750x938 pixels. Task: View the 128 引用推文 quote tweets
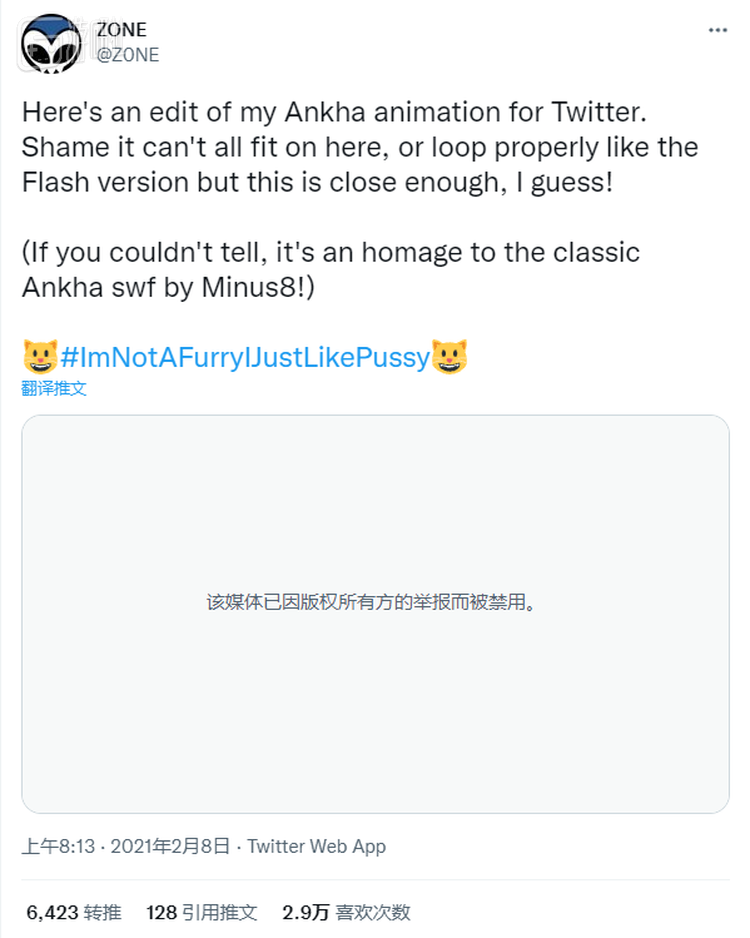tap(202, 912)
